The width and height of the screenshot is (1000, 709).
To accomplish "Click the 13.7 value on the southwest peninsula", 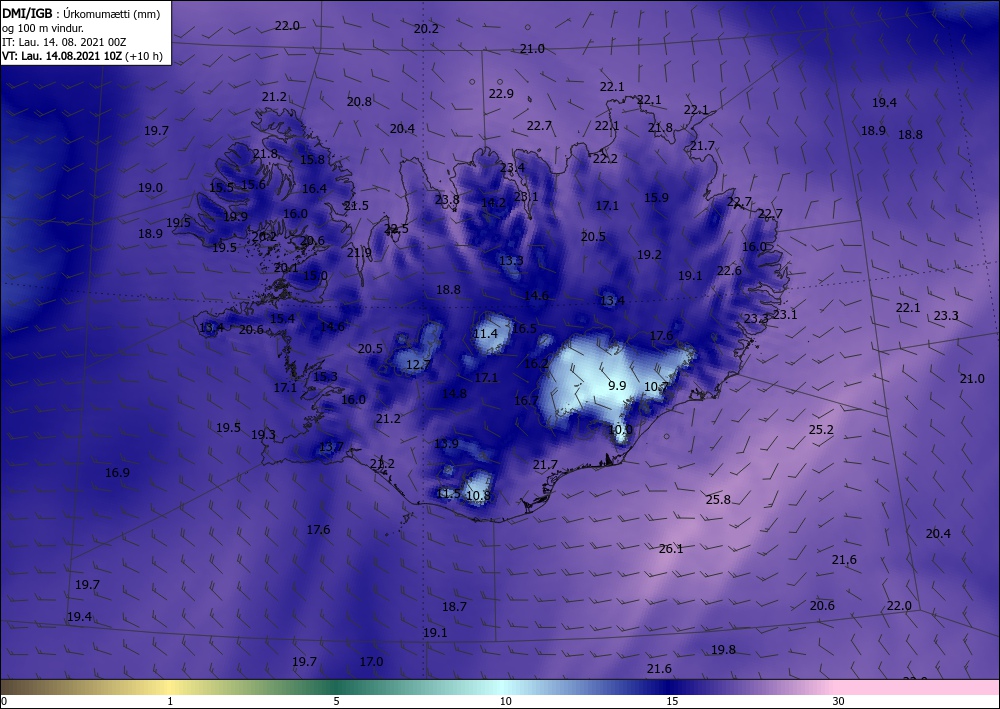I will [332, 446].
